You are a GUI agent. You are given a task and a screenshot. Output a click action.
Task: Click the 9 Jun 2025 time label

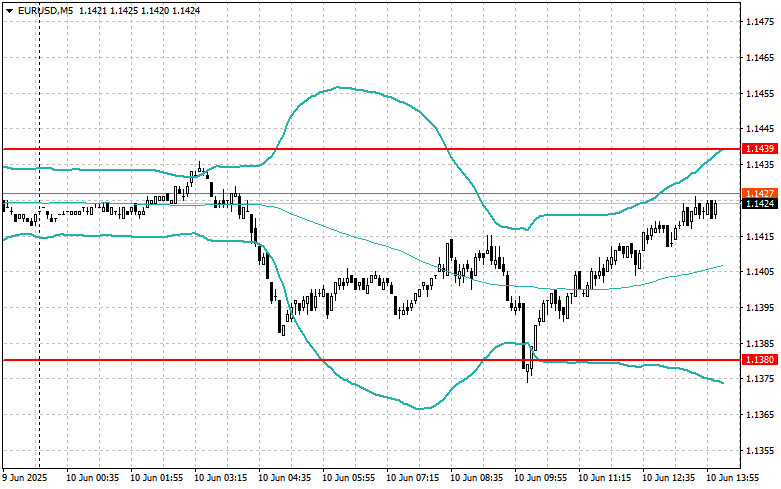click(x=25, y=478)
